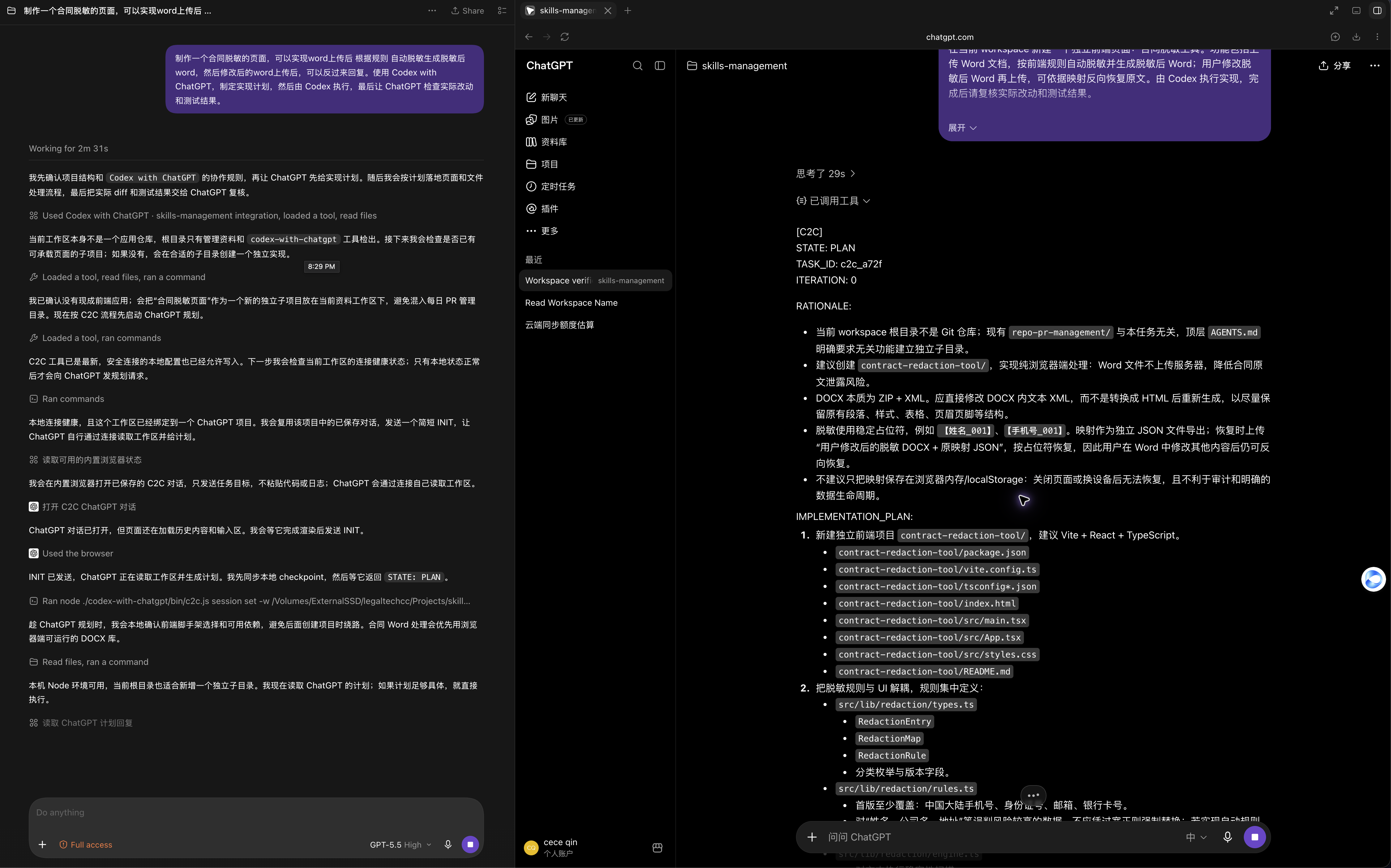This screenshot has width=1391, height=868.
Task: Expand 读取 ChatGPT 计划回复 step
Action: click(81, 723)
